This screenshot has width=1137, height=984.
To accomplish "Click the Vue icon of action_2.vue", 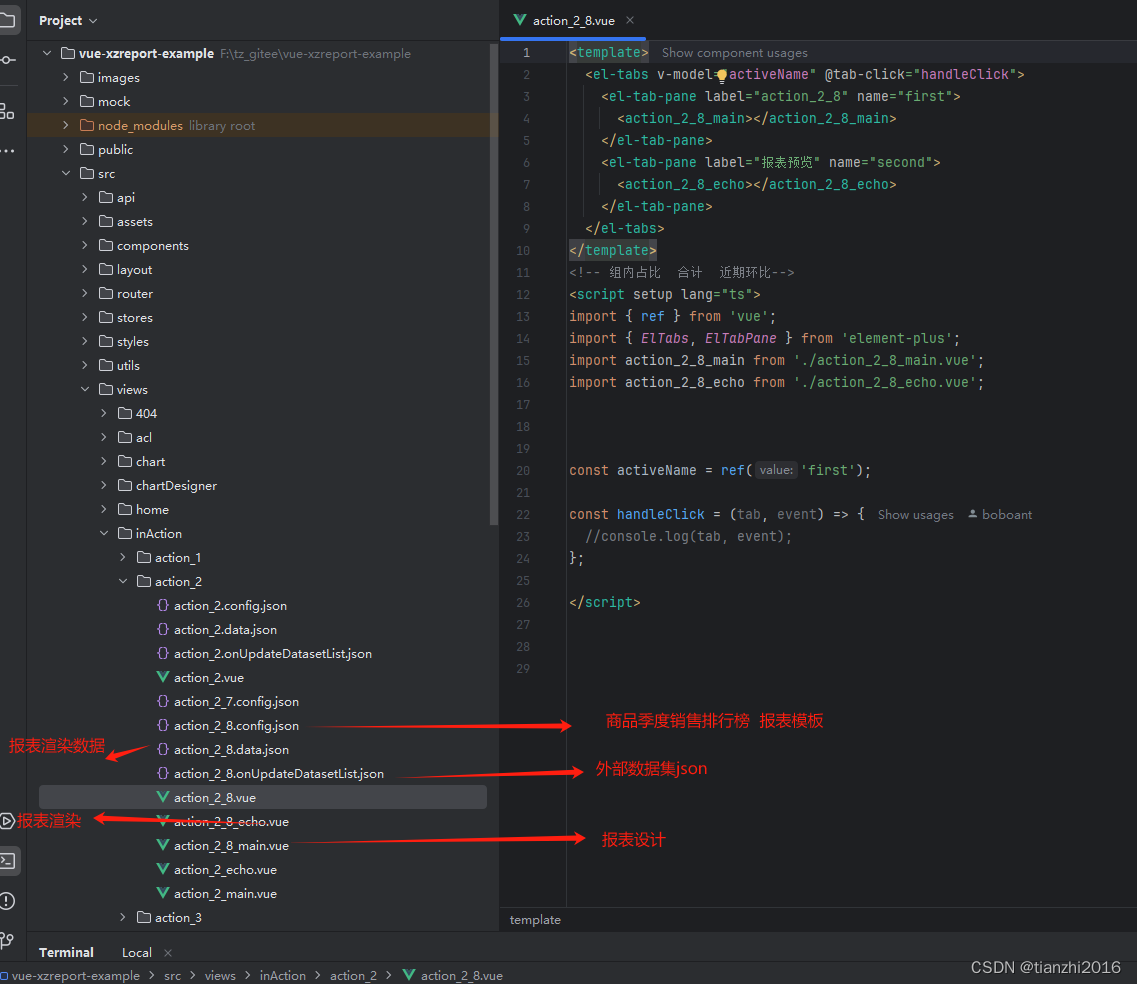I will [163, 677].
